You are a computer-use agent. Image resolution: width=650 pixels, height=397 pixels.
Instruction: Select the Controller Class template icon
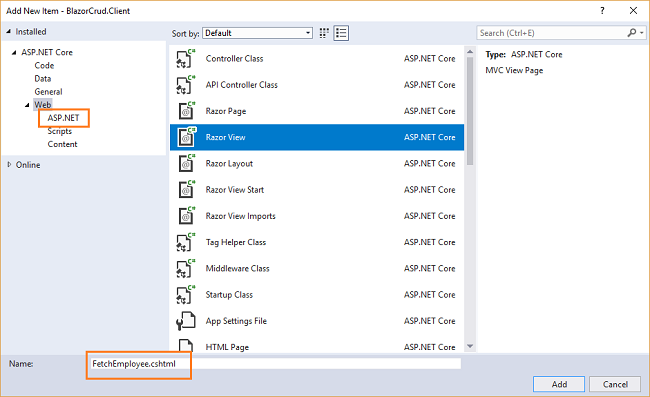(x=185, y=59)
